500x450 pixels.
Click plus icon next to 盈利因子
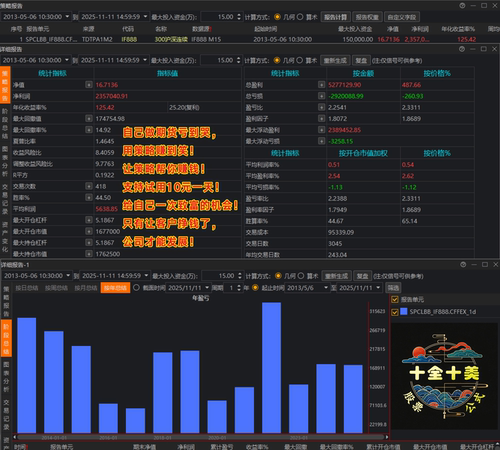(x=321, y=118)
